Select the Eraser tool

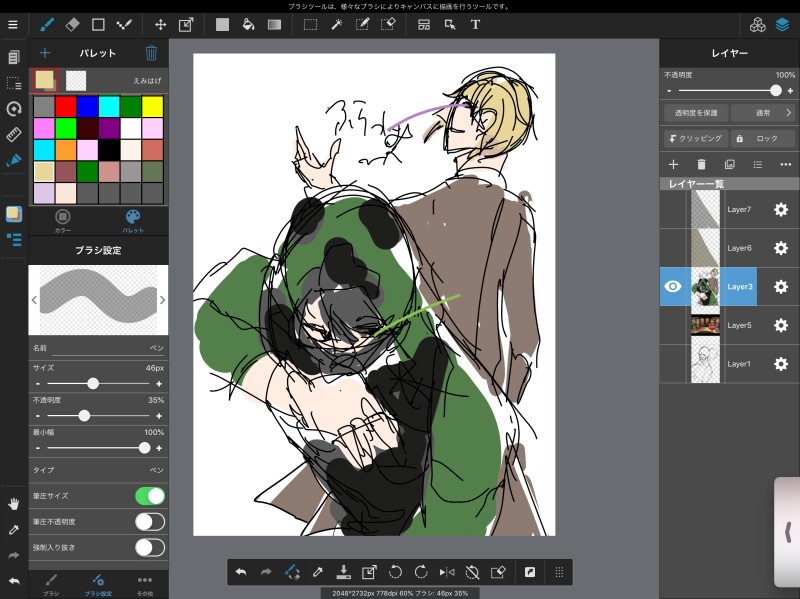72,24
